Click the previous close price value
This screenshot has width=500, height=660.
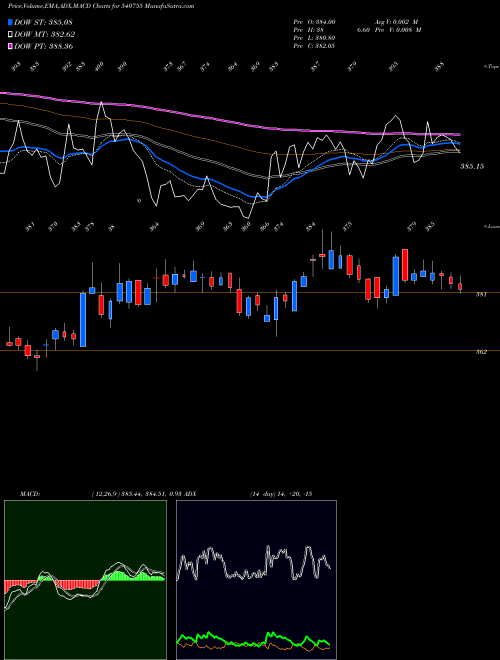tap(314, 46)
